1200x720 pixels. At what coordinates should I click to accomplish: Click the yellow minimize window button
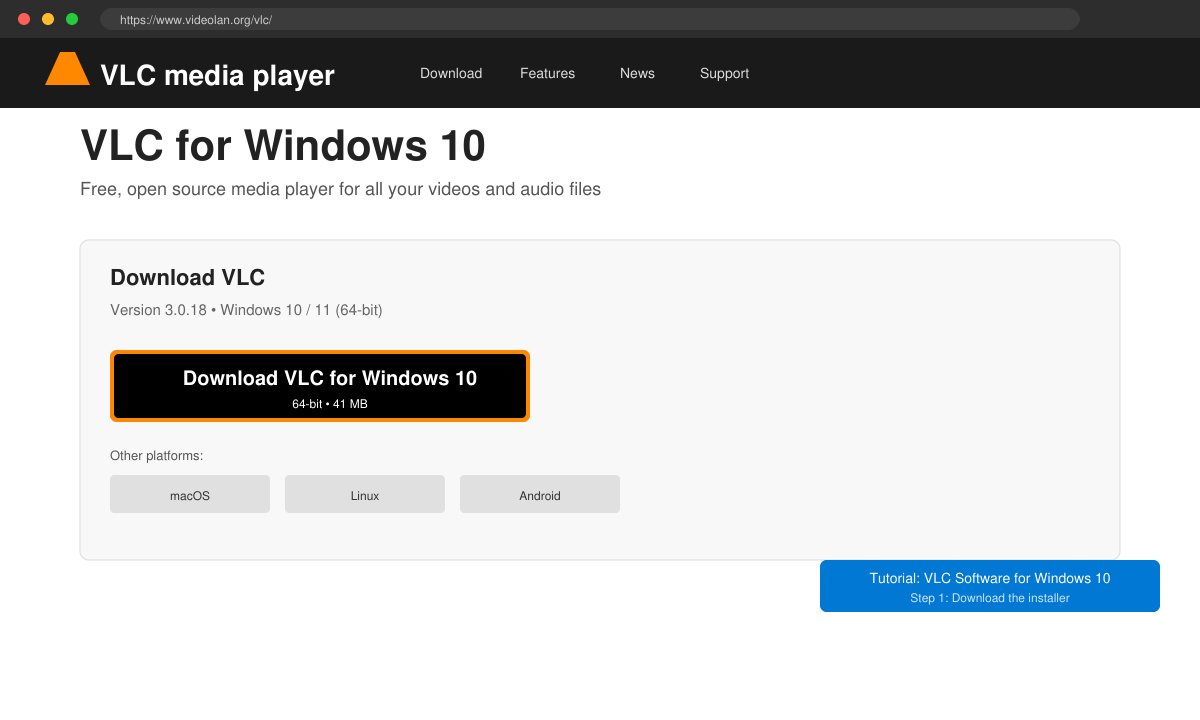(x=48, y=19)
